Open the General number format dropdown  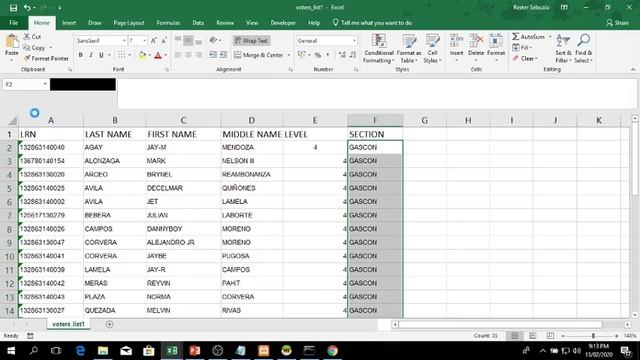coord(354,41)
